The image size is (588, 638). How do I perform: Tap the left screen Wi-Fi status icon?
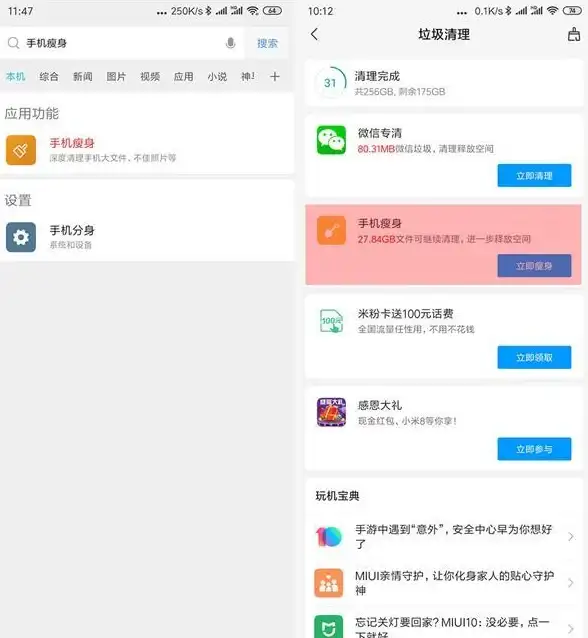(253, 11)
